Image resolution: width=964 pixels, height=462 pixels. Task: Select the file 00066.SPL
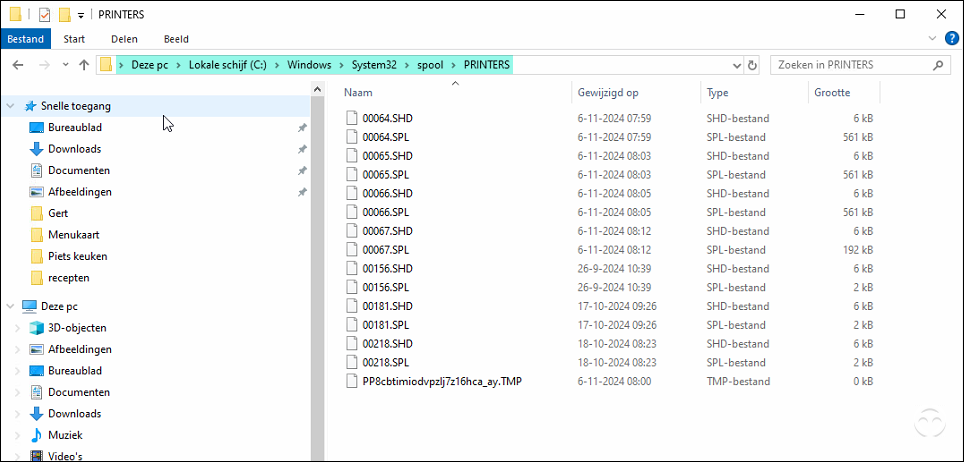tap(385, 212)
